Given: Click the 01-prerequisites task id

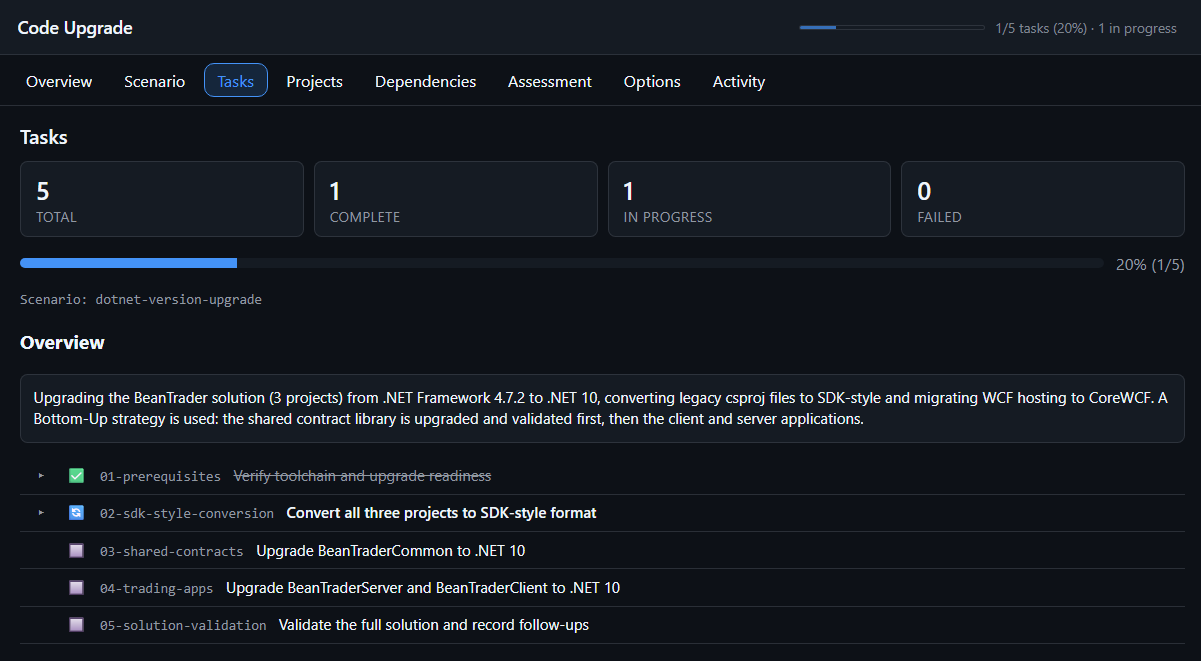Looking at the screenshot, I should pos(160,476).
